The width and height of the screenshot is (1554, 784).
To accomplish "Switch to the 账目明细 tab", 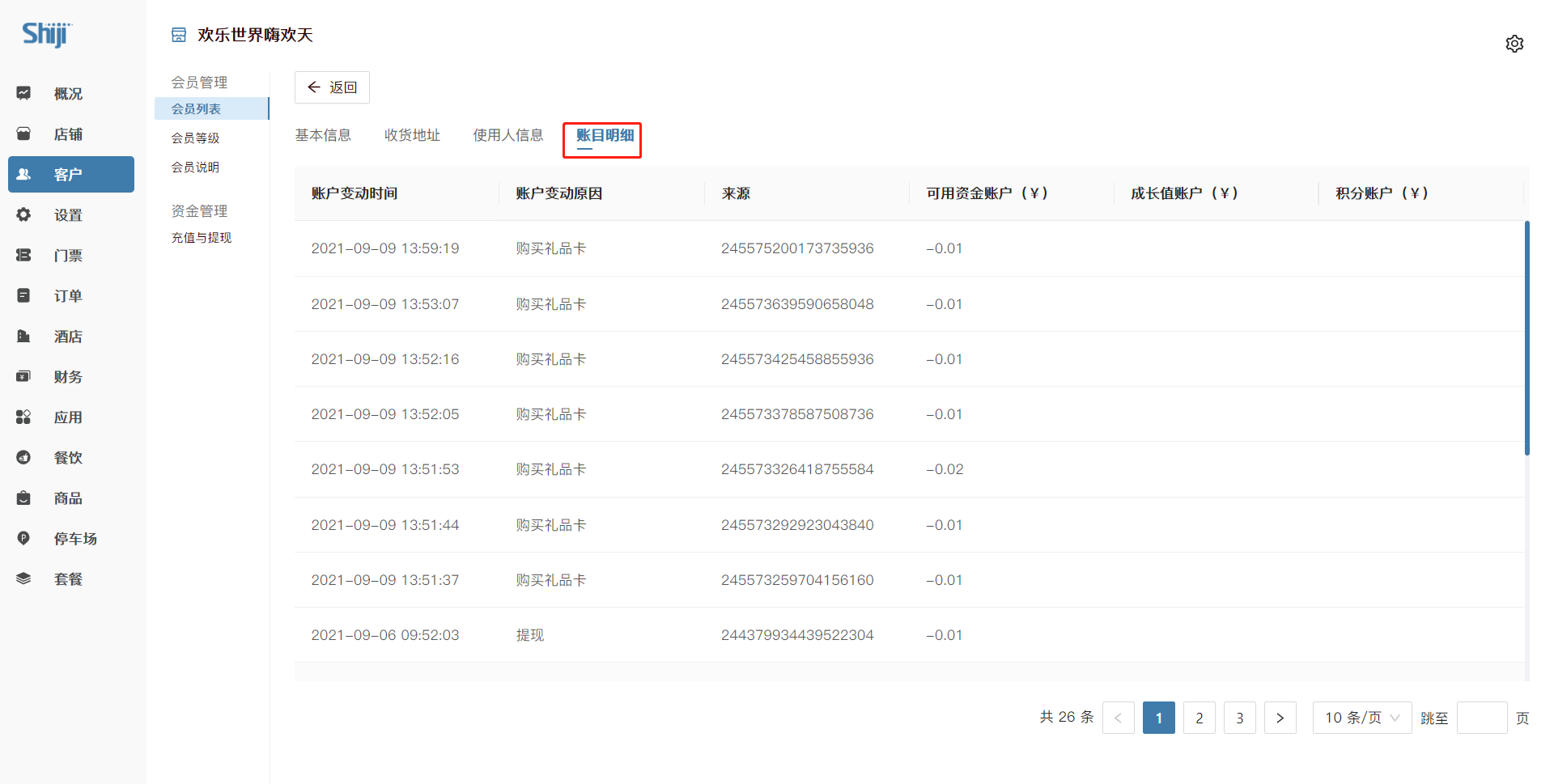I will [605, 136].
